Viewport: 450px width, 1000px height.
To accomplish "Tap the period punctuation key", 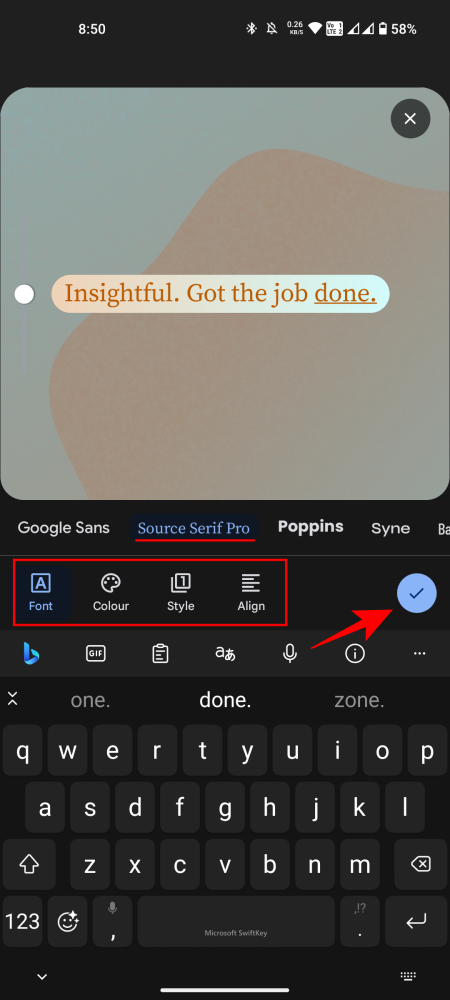I will coord(360,921).
